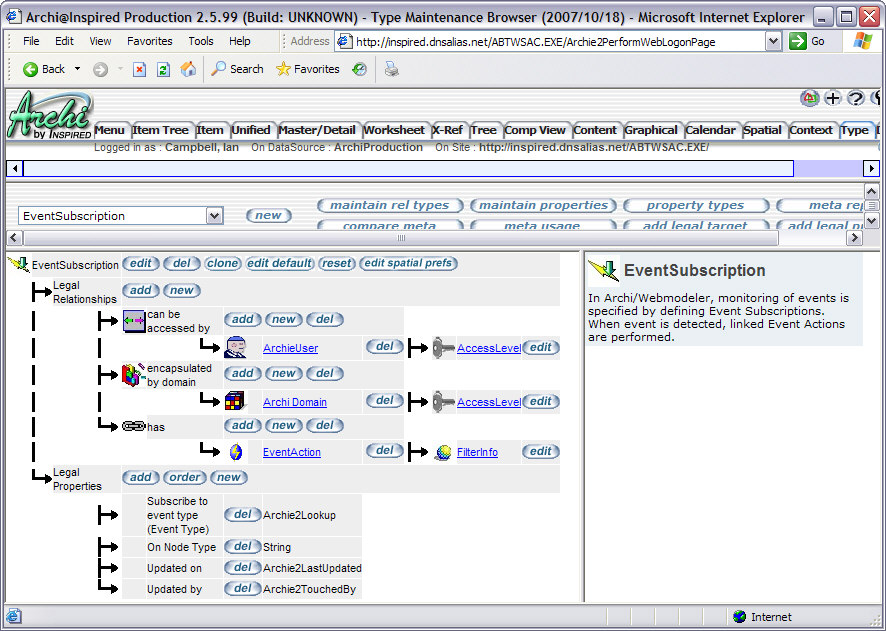This screenshot has height=631, width=886.
Task: Open the Back button history arrow
Action: click(77, 69)
